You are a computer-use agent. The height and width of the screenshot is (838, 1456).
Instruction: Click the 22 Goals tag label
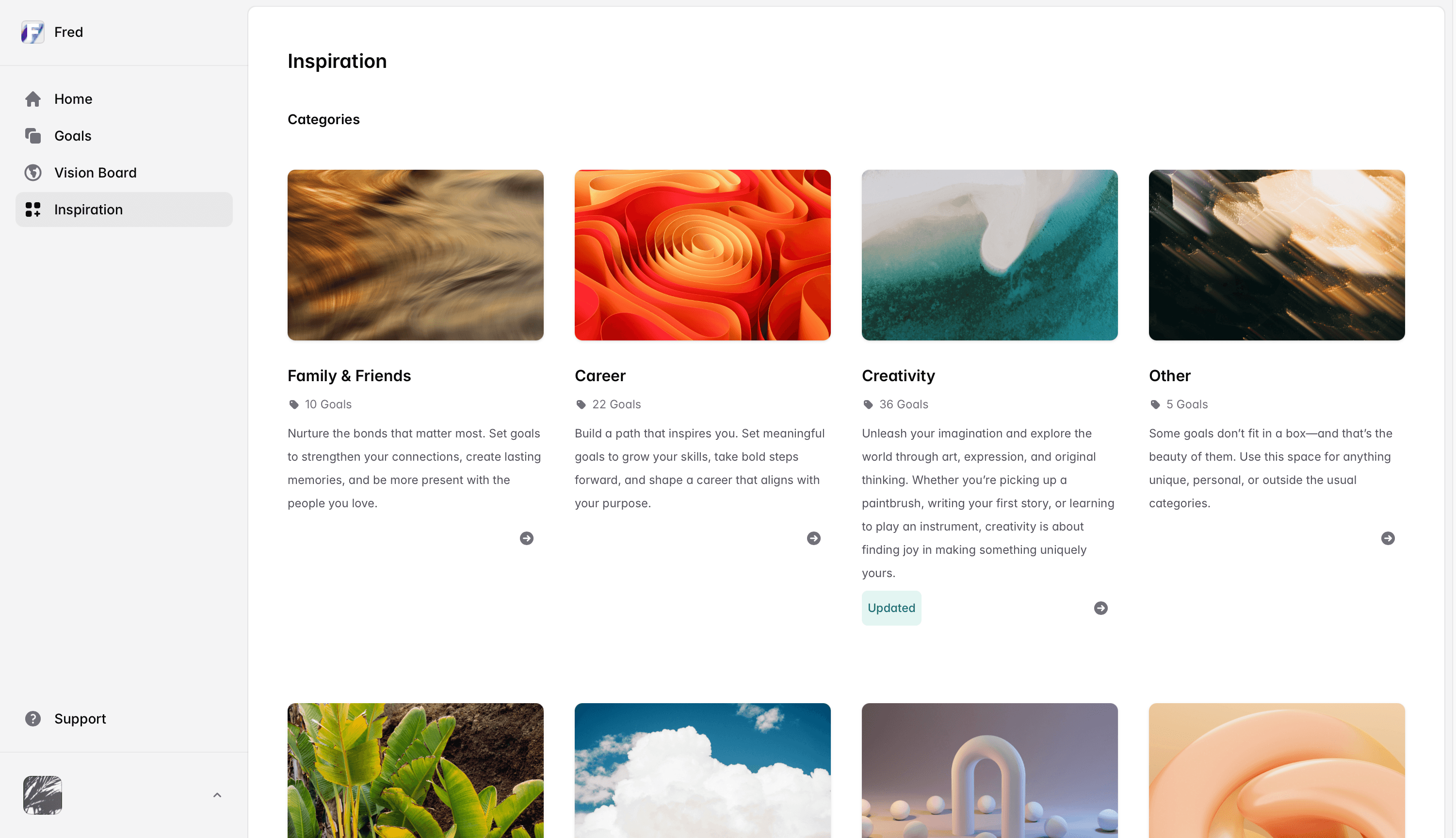(616, 404)
